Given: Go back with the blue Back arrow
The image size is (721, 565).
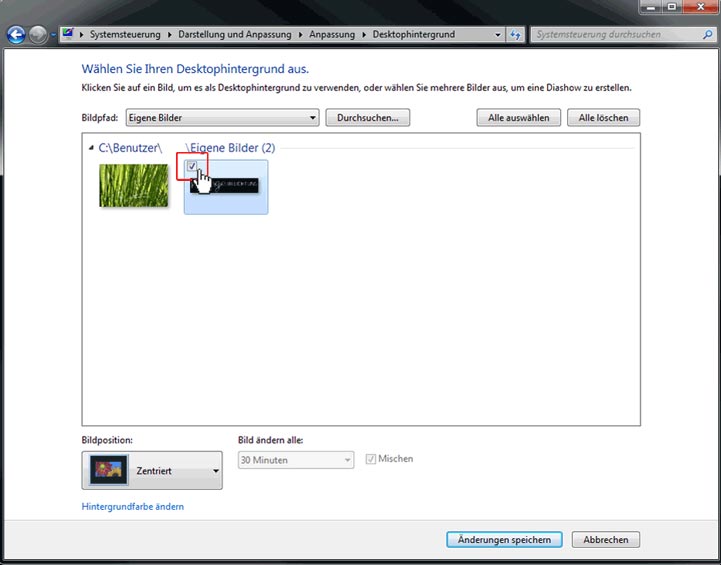Looking at the screenshot, I should tap(16, 34).
